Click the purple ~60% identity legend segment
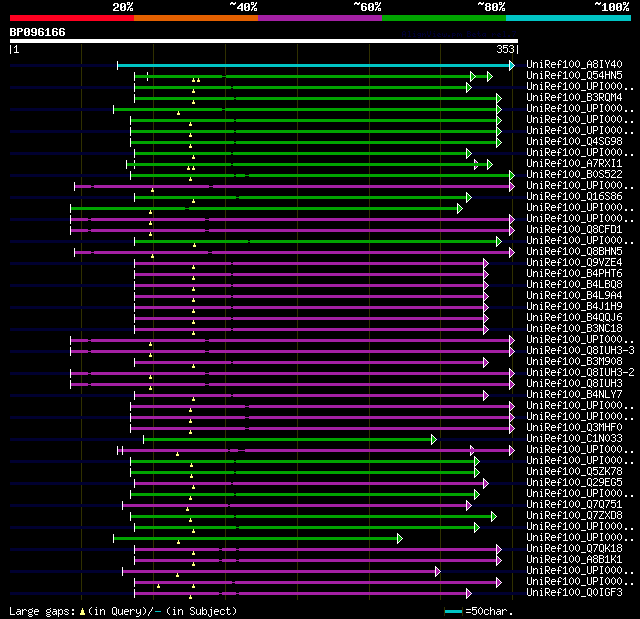The image size is (640, 619). 320,18
